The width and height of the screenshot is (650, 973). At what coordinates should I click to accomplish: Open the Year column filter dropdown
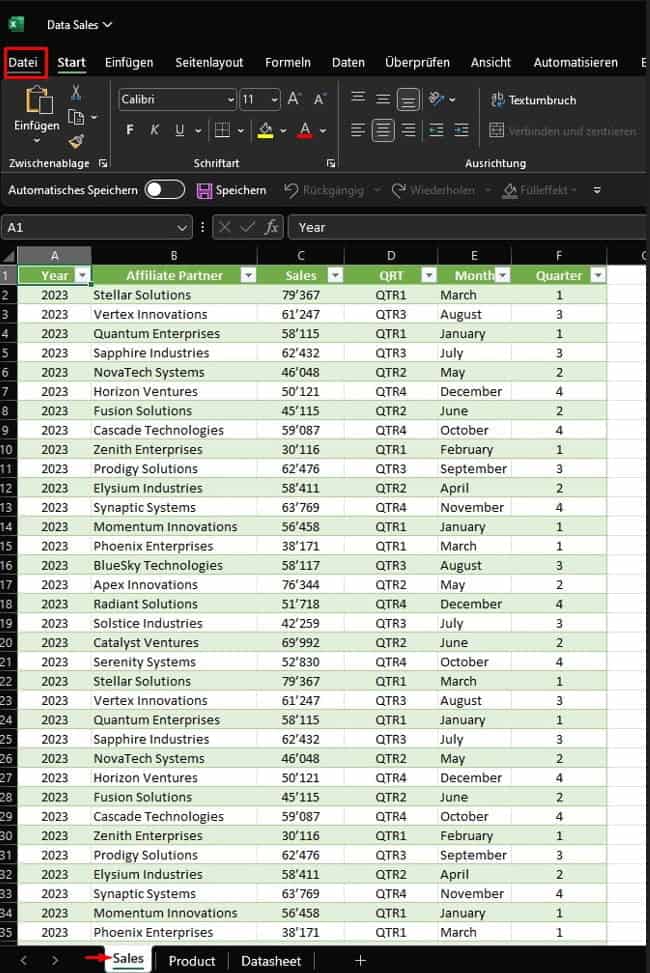point(82,275)
